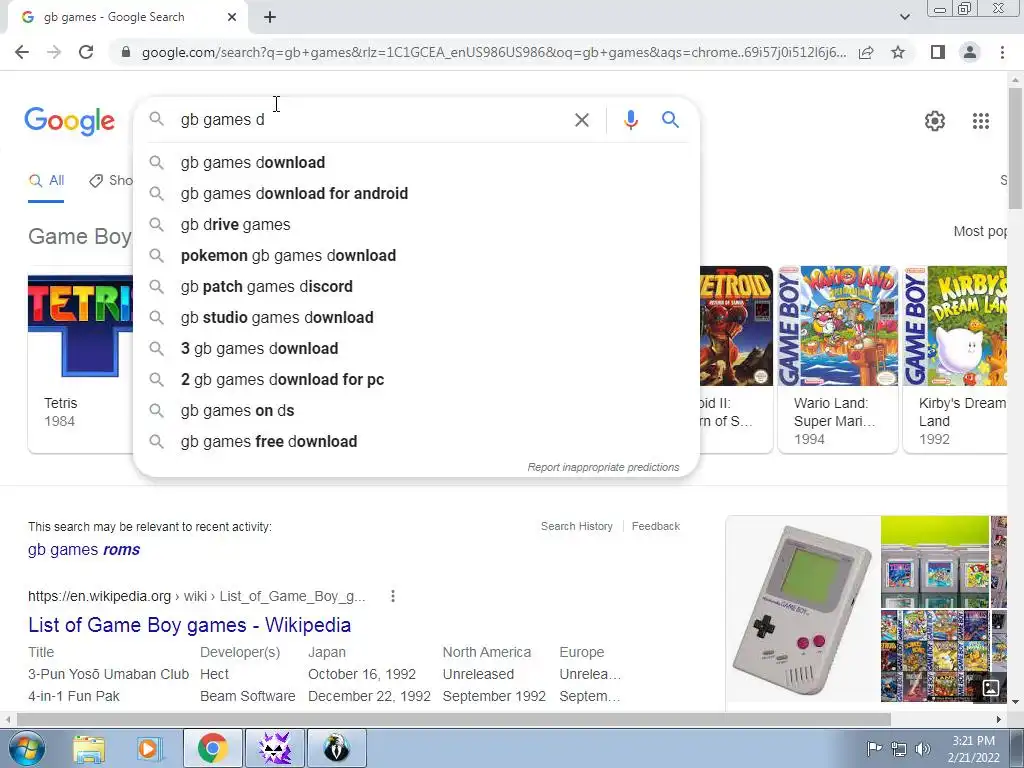Open the Google apps grid icon
This screenshot has height=768, width=1024.
(x=980, y=121)
